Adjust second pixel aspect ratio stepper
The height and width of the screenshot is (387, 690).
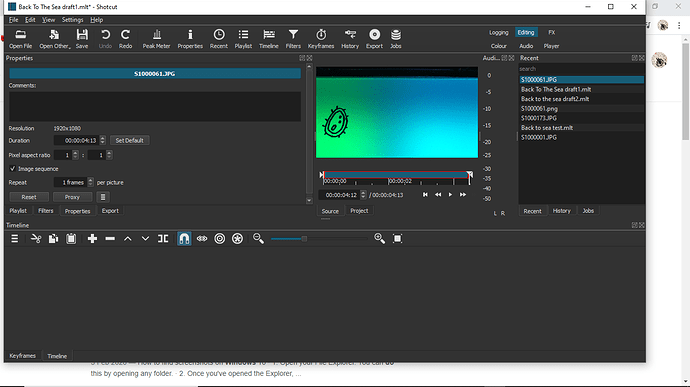(x=109, y=155)
